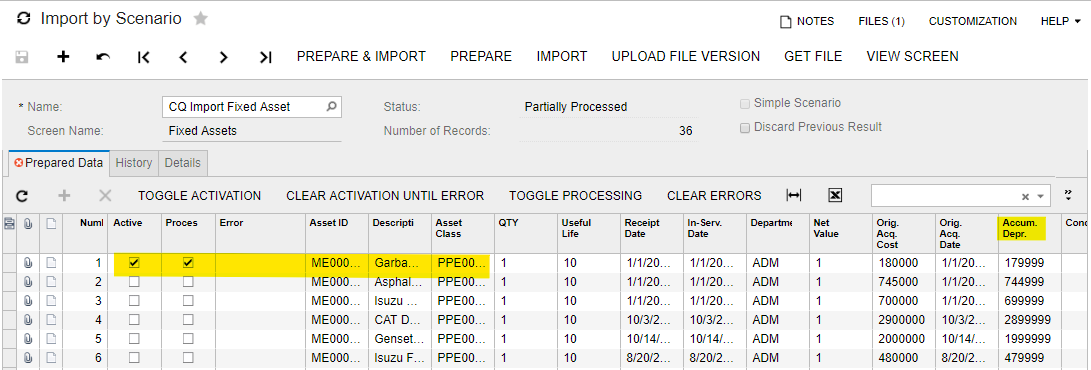Uncheck the Active checkbox in row 1
The height and width of the screenshot is (370, 1091).
pyautogui.click(x=134, y=263)
